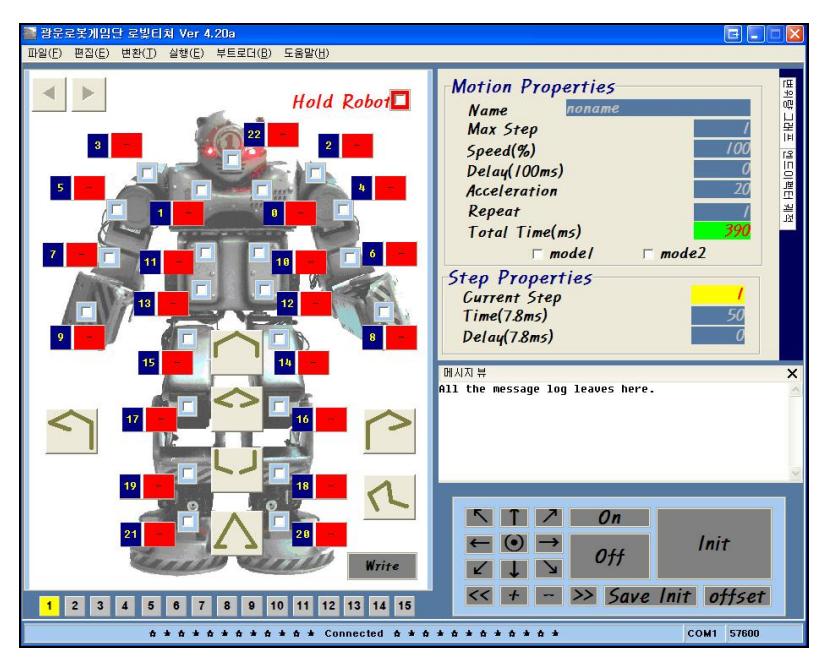Click the red value box of servo 15
The image size is (828, 660).
pos(177,362)
